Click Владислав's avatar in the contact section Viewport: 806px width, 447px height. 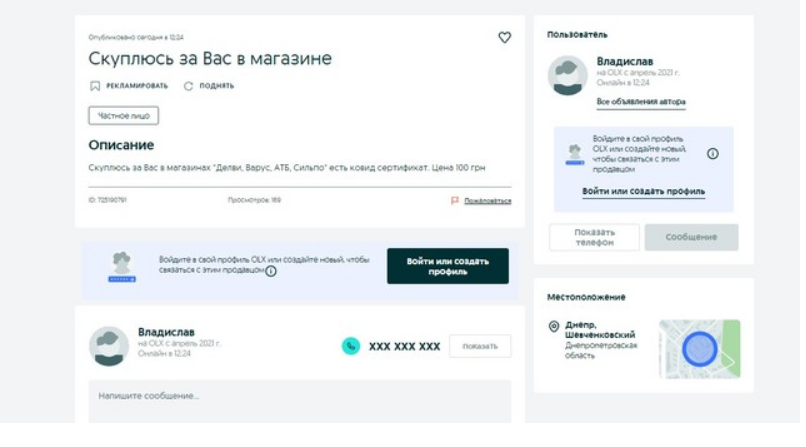pos(109,346)
